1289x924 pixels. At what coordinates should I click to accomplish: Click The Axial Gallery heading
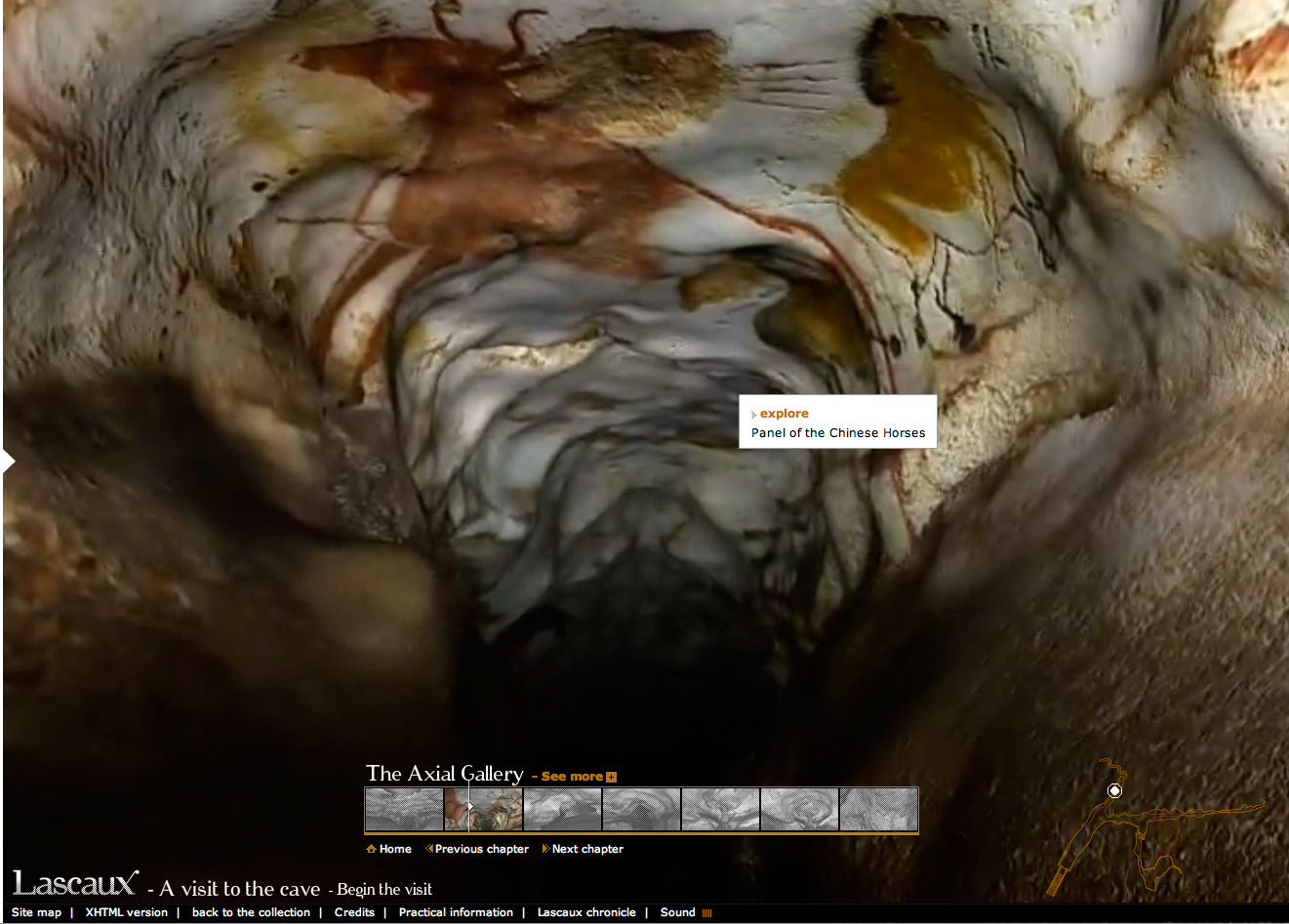[445, 774]
